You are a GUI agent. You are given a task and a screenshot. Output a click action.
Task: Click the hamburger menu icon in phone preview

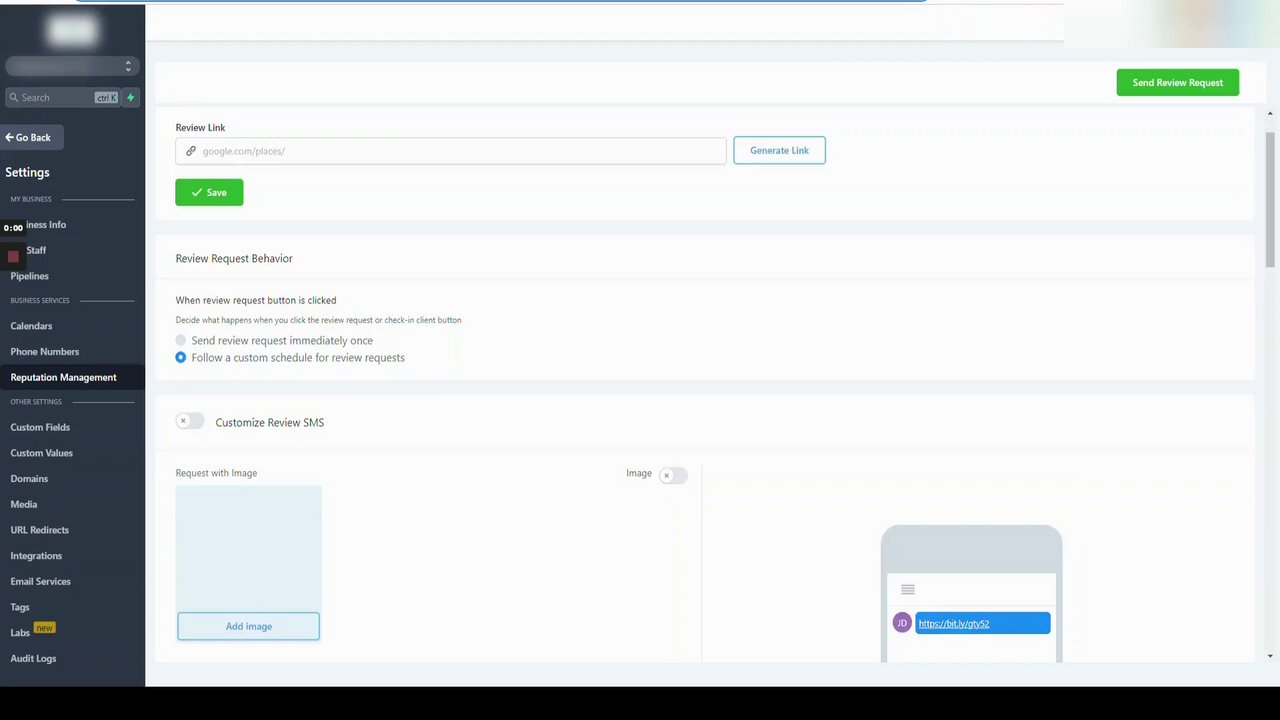point(908,589)
